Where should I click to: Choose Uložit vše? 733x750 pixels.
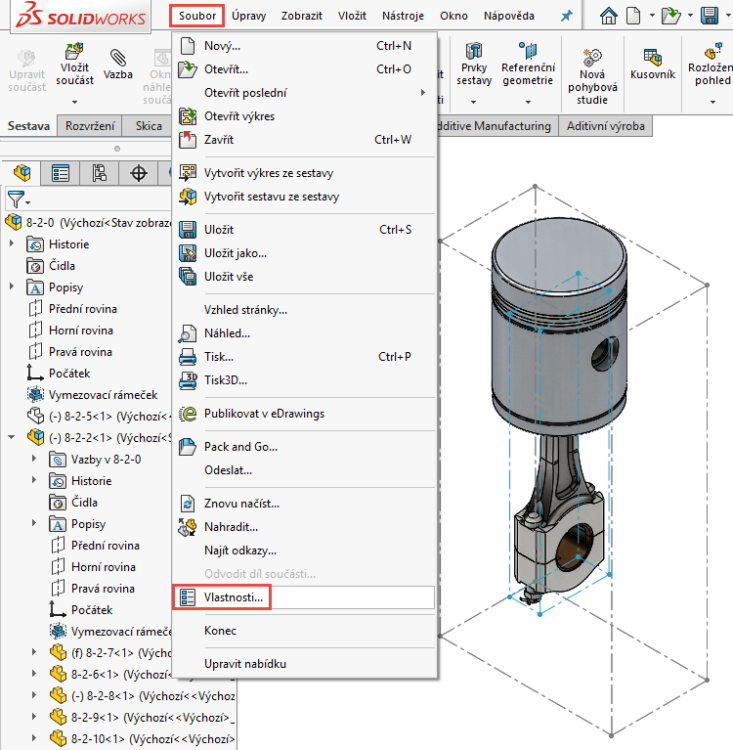304,276
